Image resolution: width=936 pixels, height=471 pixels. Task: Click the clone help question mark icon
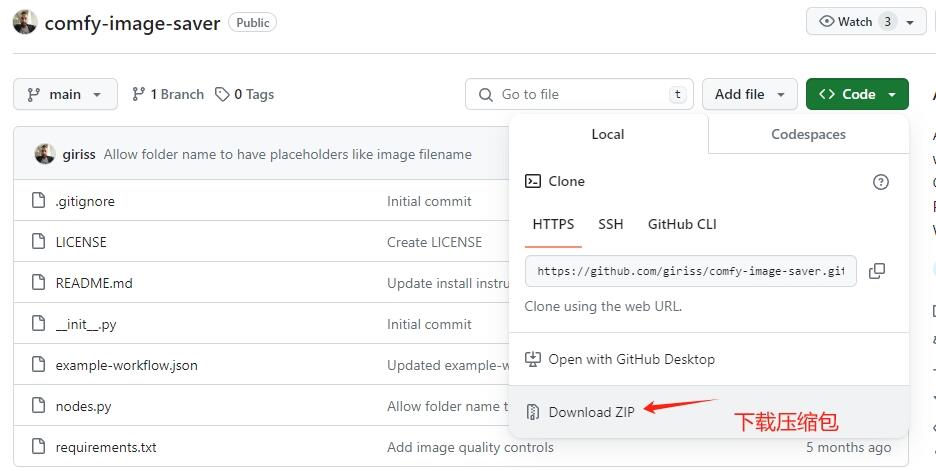point(881,182)
